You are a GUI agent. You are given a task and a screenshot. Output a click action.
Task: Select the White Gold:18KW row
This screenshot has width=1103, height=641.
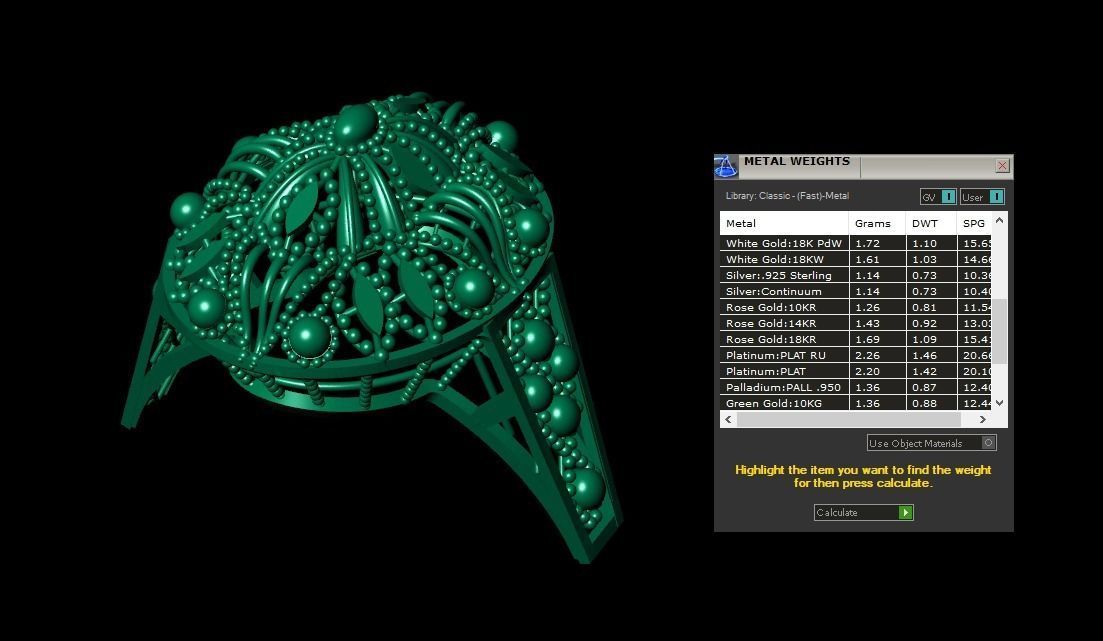tap(855, 260)
